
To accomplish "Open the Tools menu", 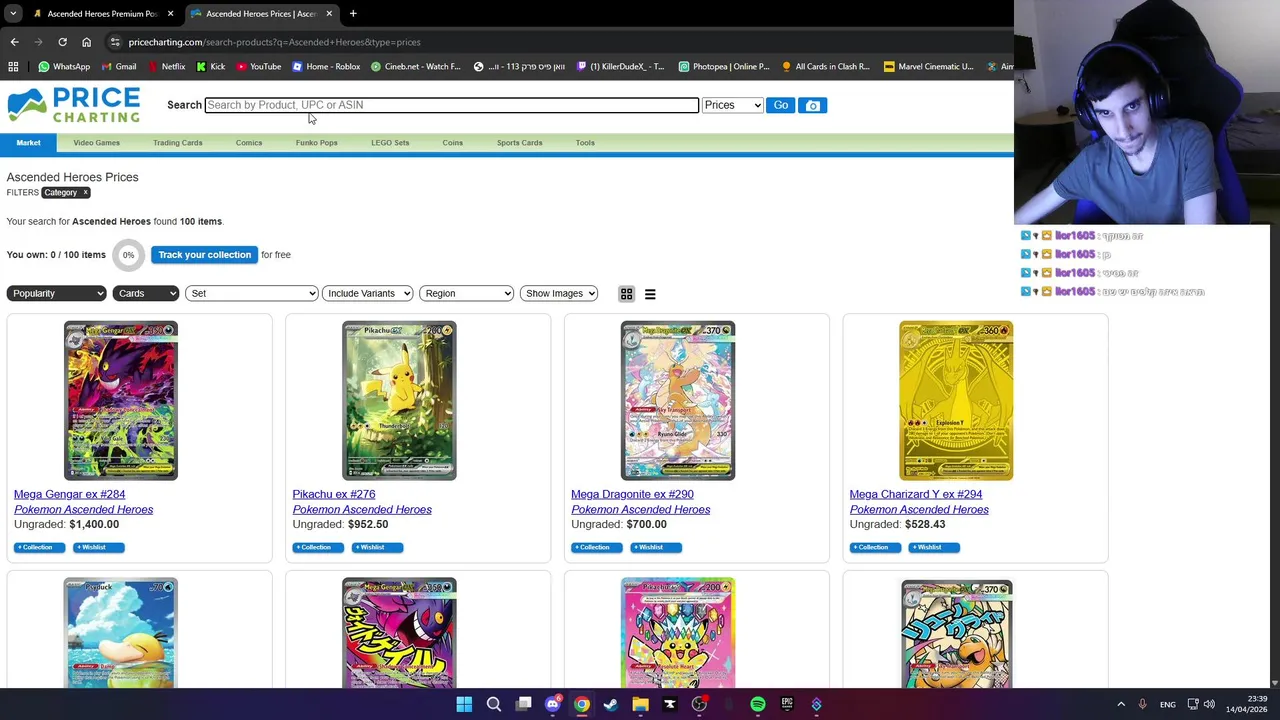I will (x=585, y=143).
